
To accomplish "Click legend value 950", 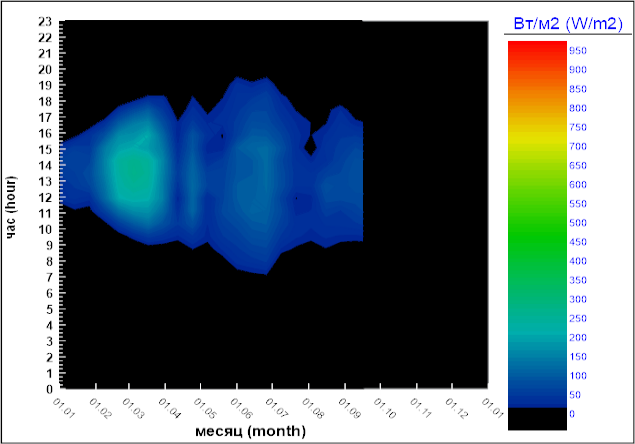I will click(578, 51).
